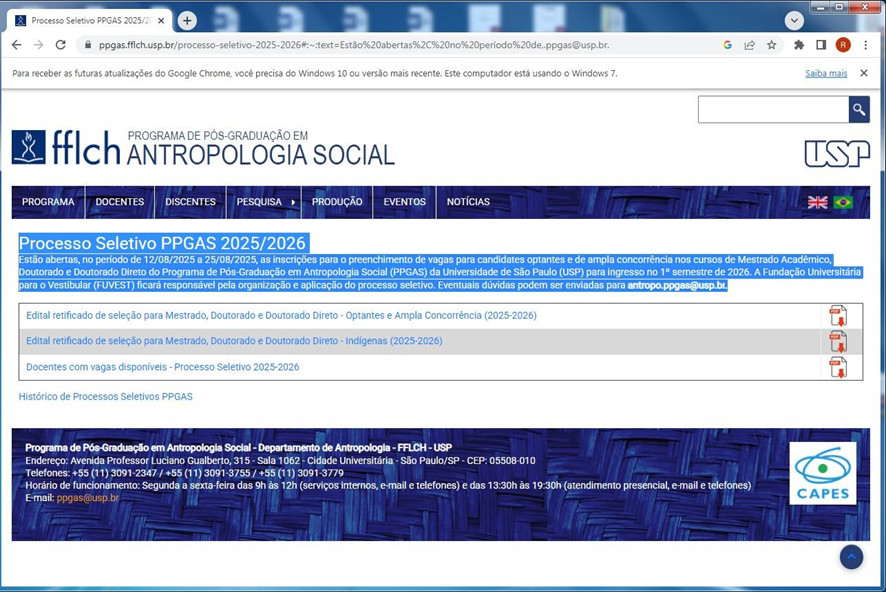Switch language using the UK flag
This screenshot has width=886, height=592.
click(818, 202)
